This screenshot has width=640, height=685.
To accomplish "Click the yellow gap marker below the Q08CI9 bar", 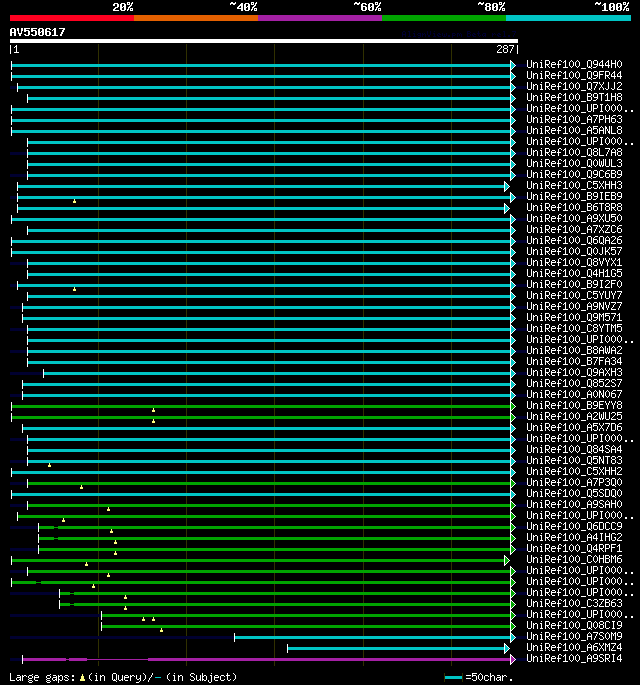I will 162,630.
